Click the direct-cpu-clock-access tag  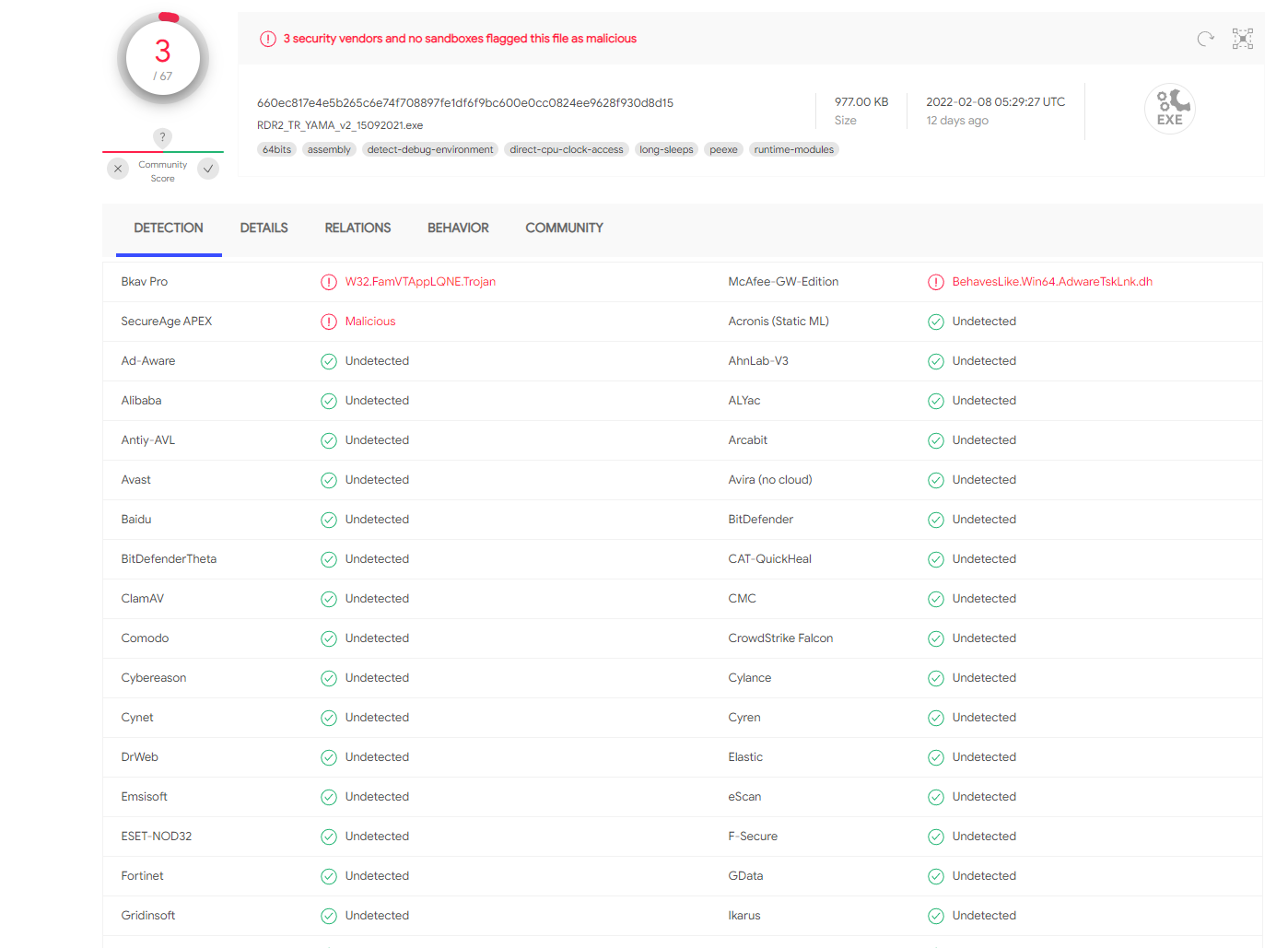pyautogui.click(x=567, y=149)
